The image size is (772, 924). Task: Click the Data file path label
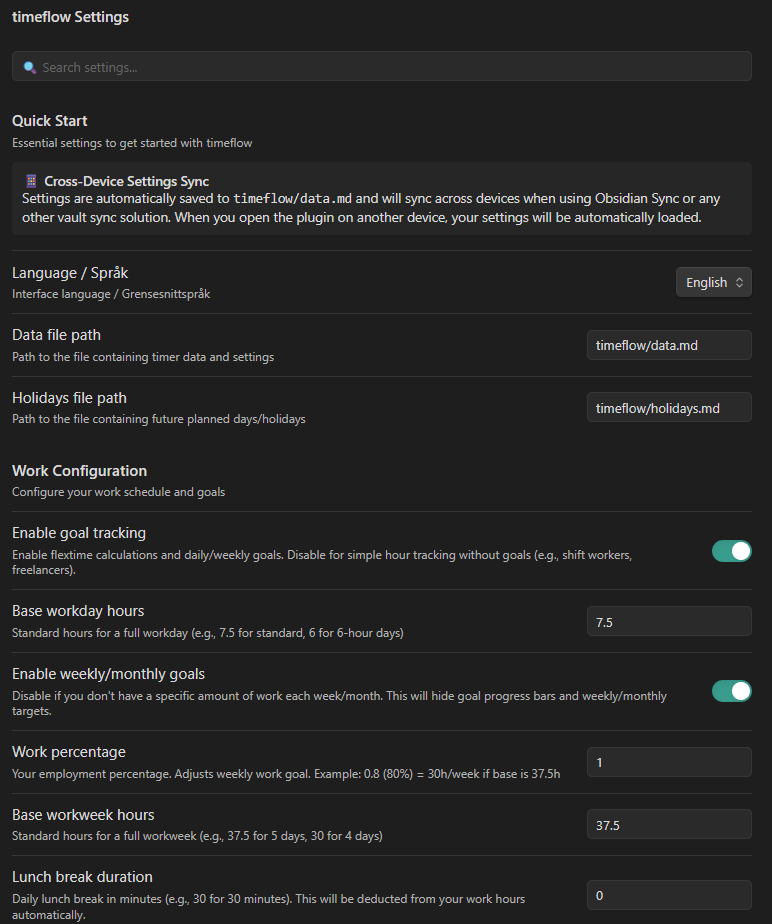(x=56, y=335)
